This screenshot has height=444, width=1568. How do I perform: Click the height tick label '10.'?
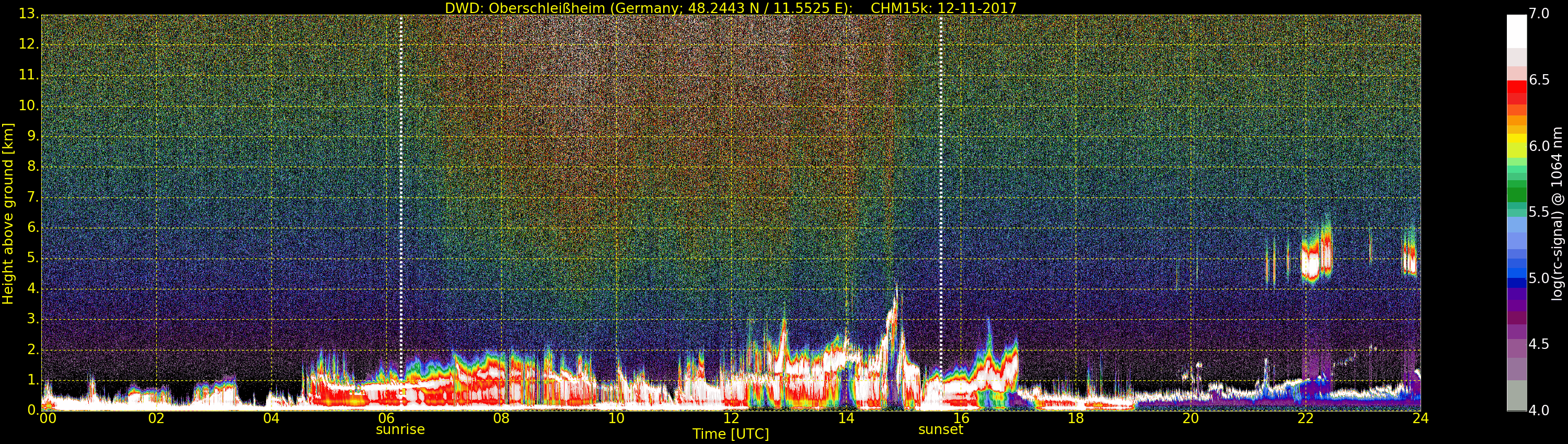click(29, 106)
